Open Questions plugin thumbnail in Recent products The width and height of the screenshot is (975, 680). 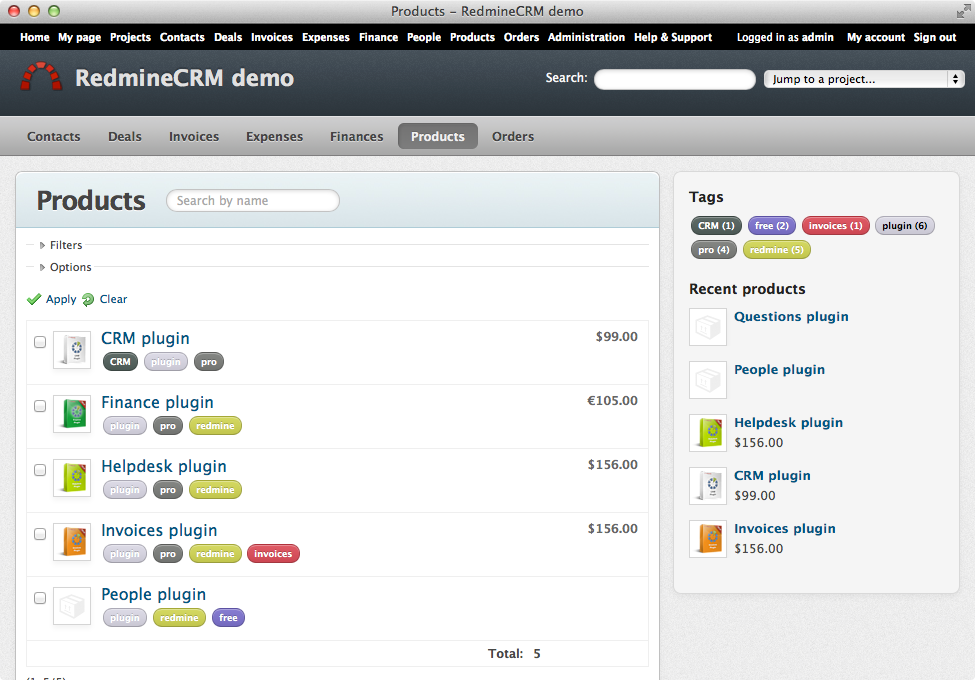708,327
